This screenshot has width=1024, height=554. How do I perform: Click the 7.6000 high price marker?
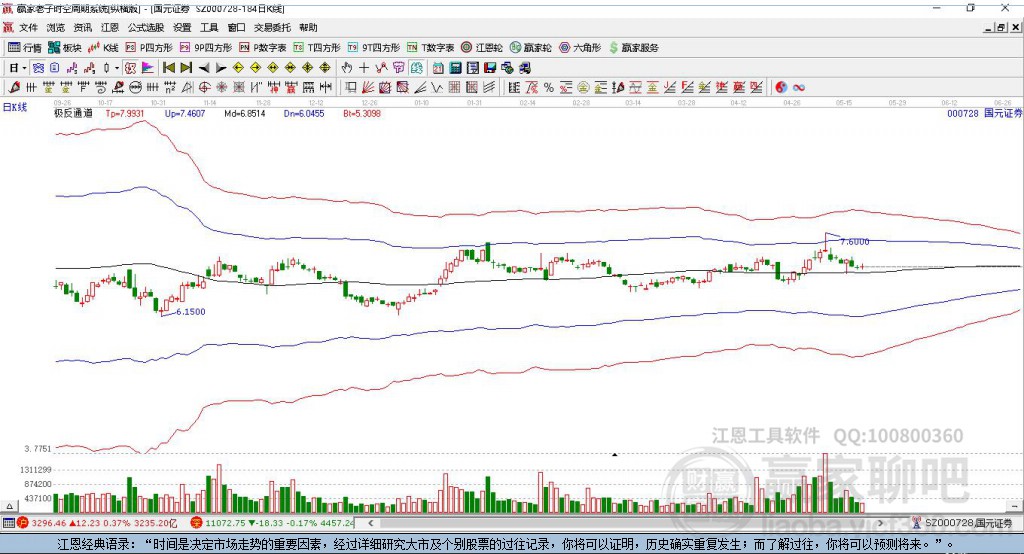(x=854, y=242)
